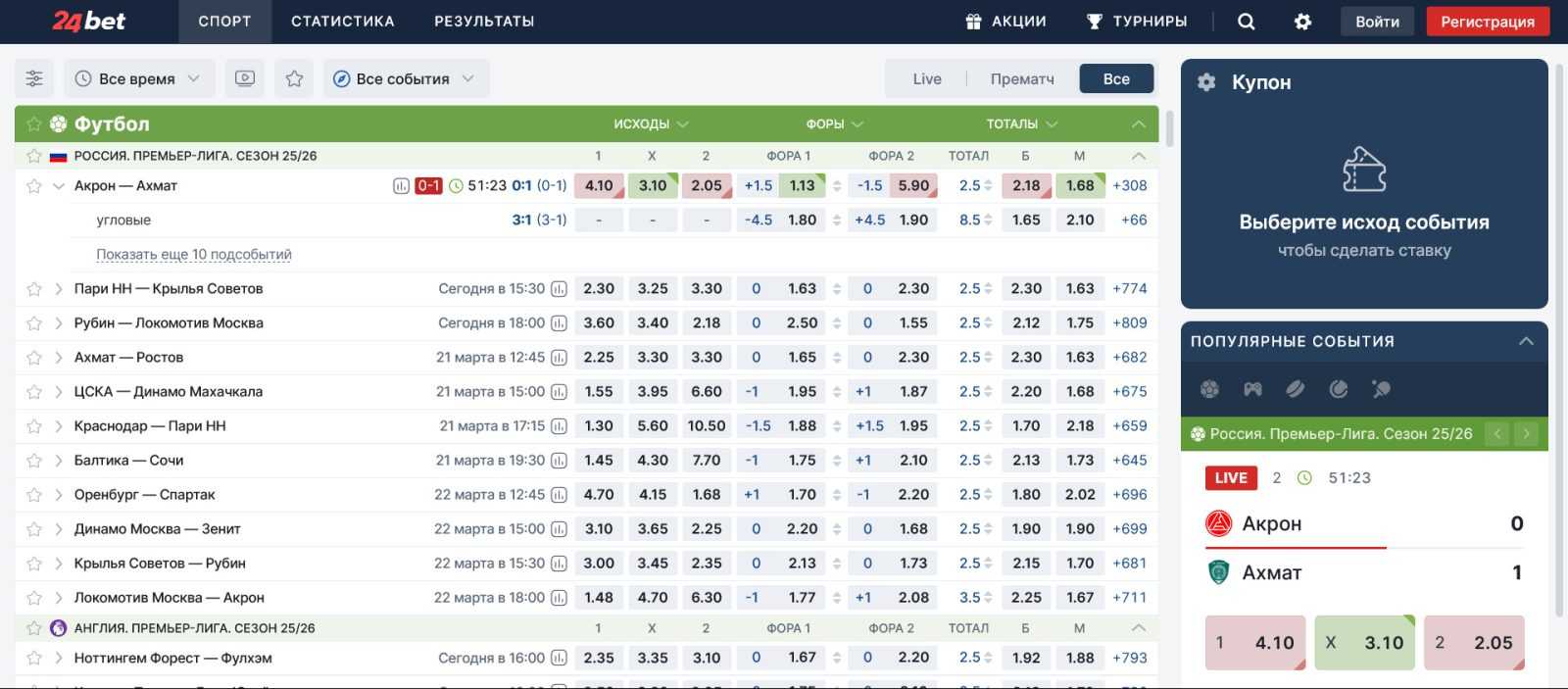The height and width of the screenshot is (689, 1568).
Task: Open the ФОРЫ market dropdown
Action: click(x=834, y=123)
